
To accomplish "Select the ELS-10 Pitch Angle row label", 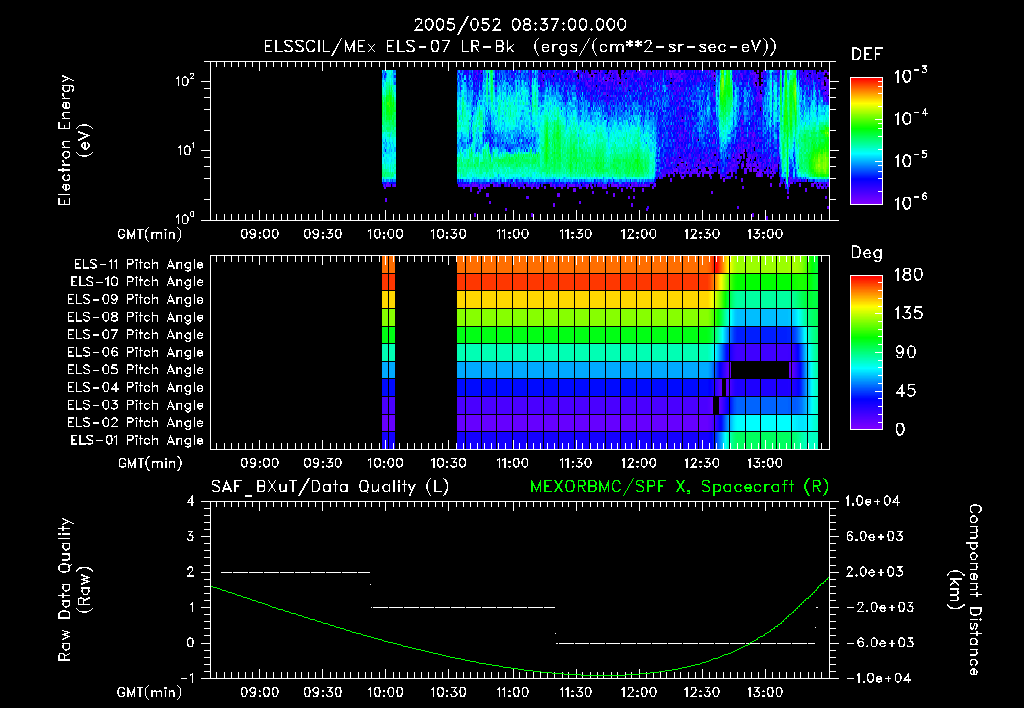I will point(137,282).
